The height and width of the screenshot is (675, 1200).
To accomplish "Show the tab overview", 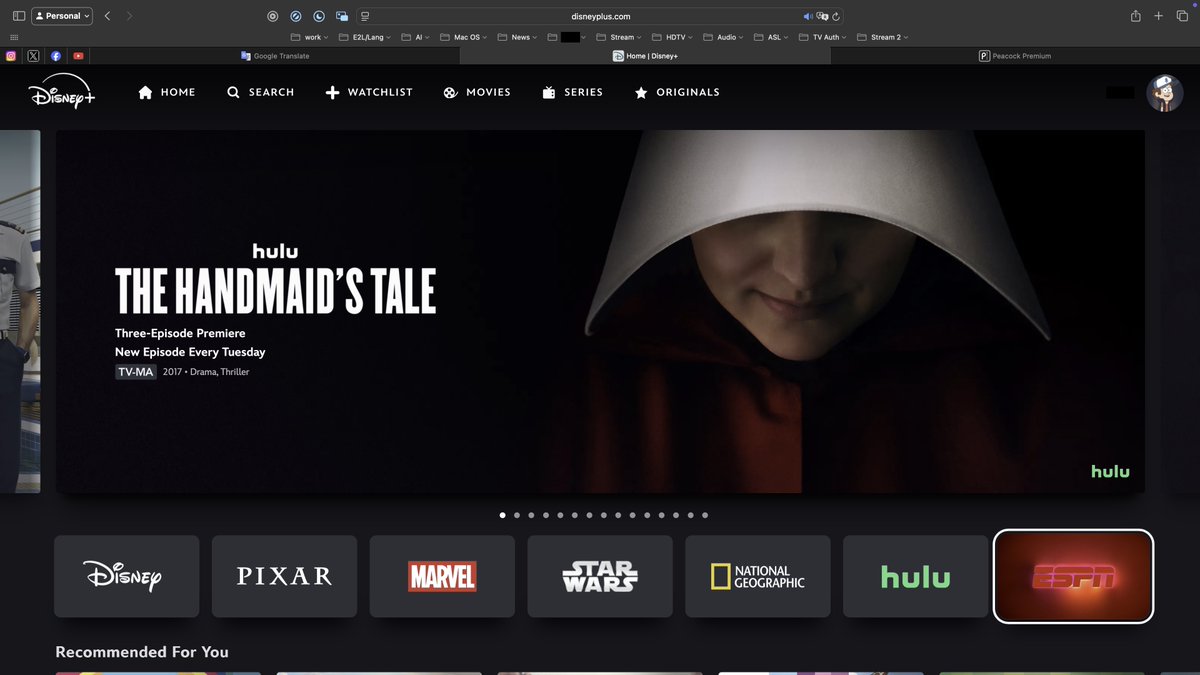I will click(x=1181, y=16).
